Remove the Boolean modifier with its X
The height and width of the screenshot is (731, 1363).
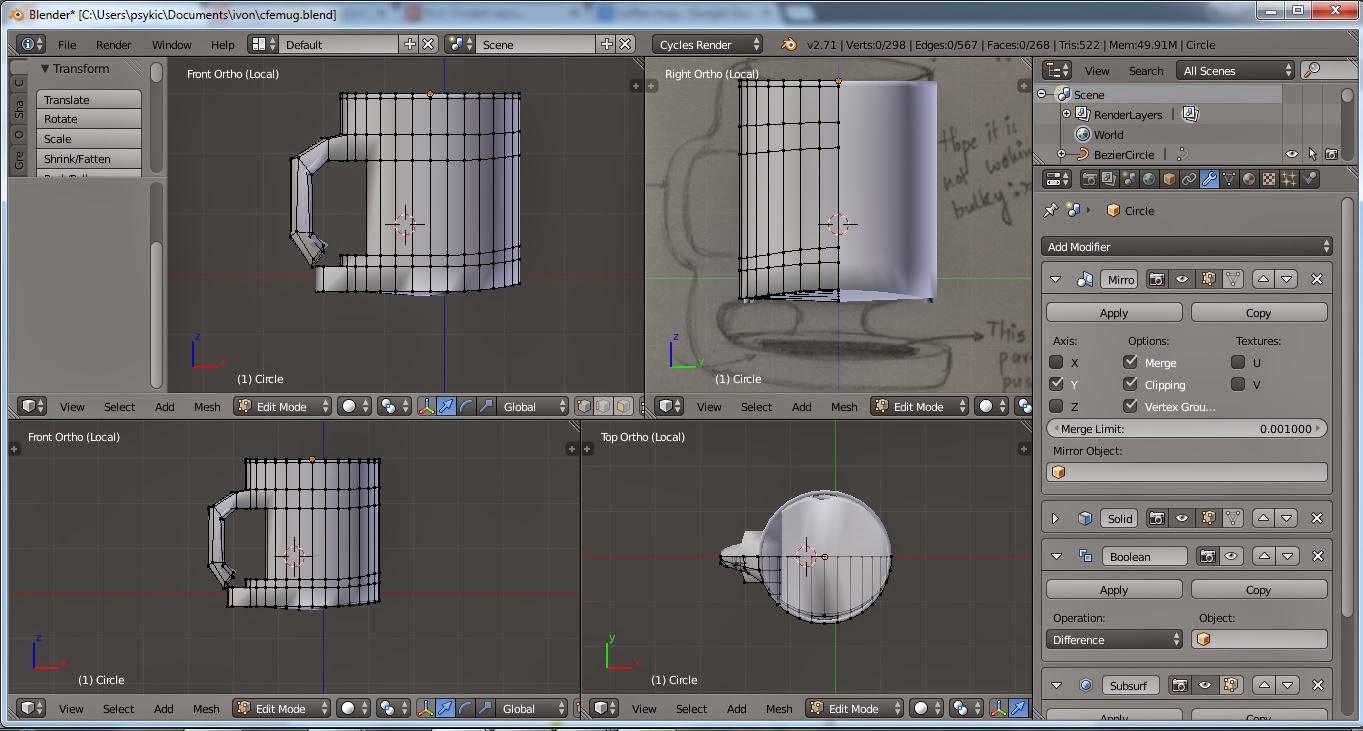click(1317, 556)
